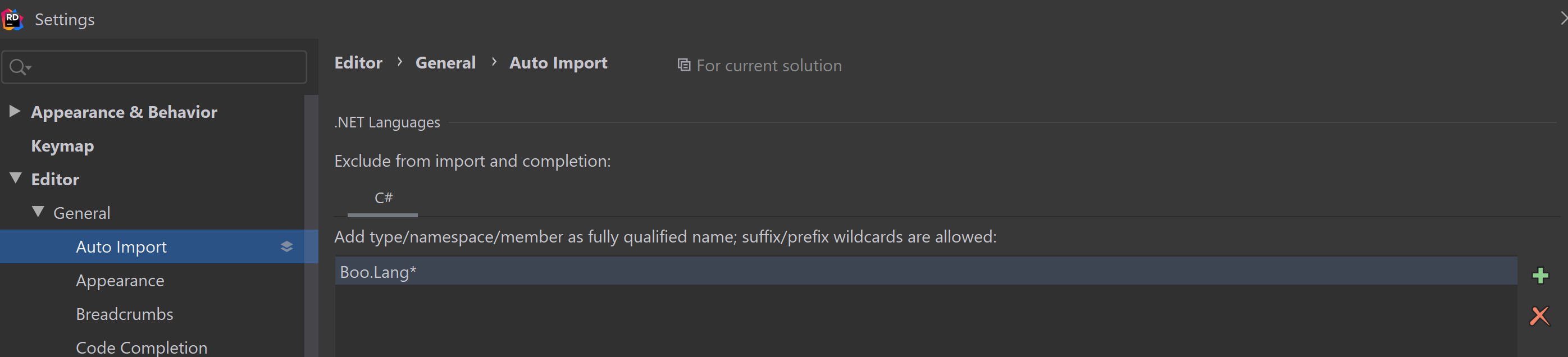Open the Breadcrumbs settings page
The height and width of the screenshot is (357, 1568).
tap(124, 314)
